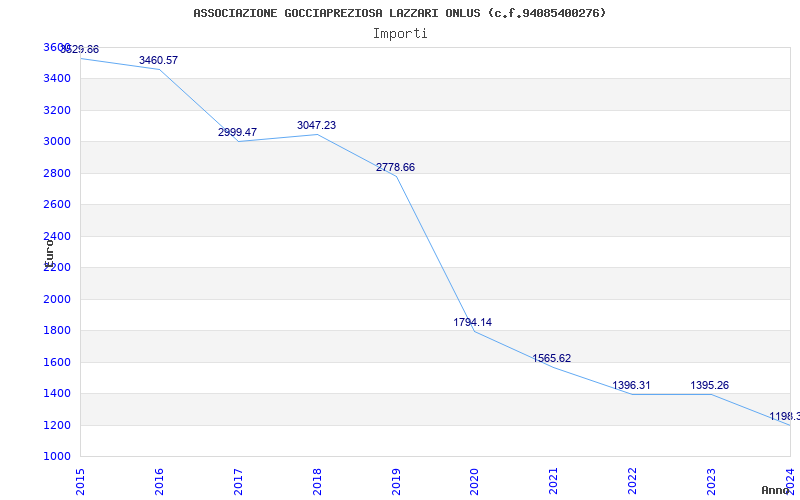Click the 2022 x-axis year label
This screenshot has width=800, height=500.
633,482
